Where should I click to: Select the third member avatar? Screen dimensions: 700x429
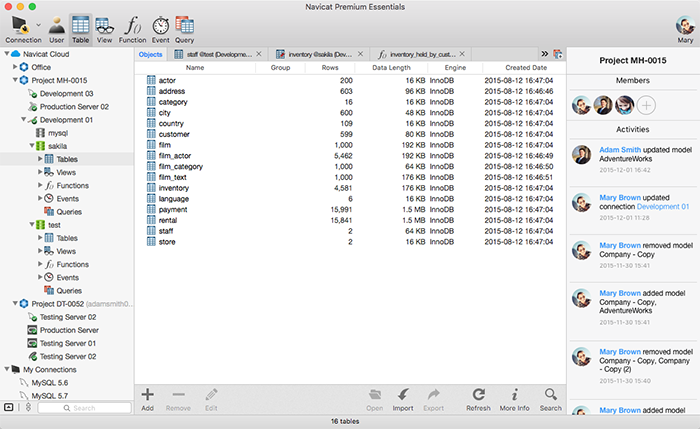pos(624,105)
